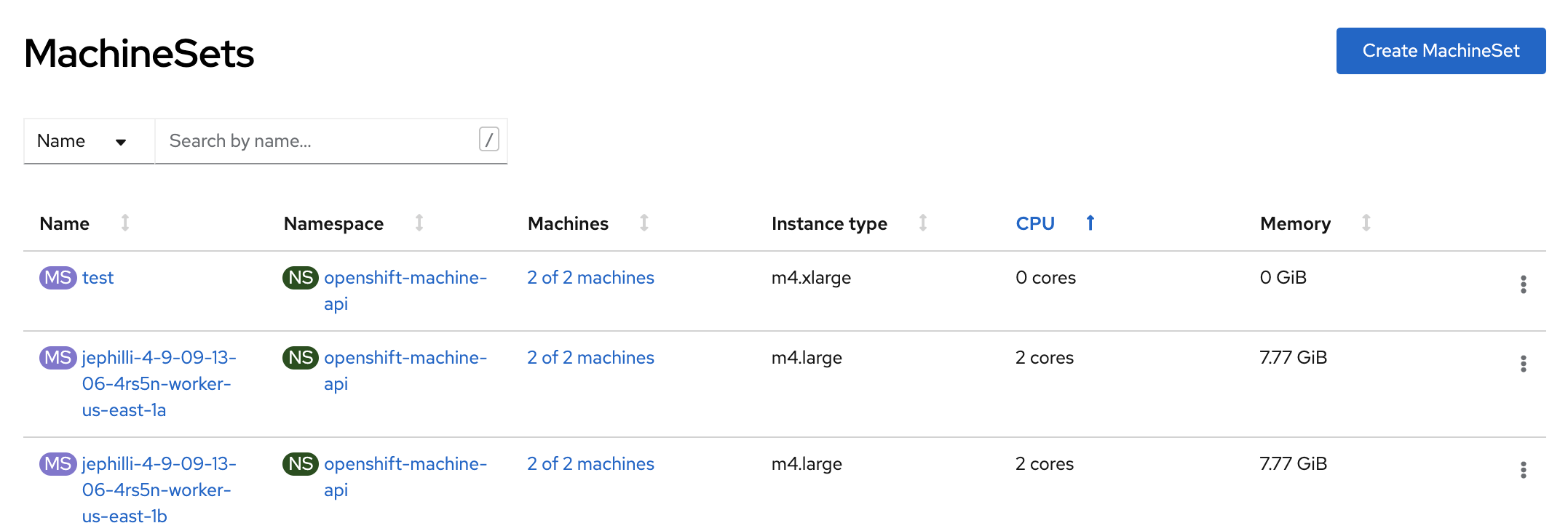Click the Memory column sort icon
The width and height of the screenshot is (1568, 531).
[x=1366, y=223]
